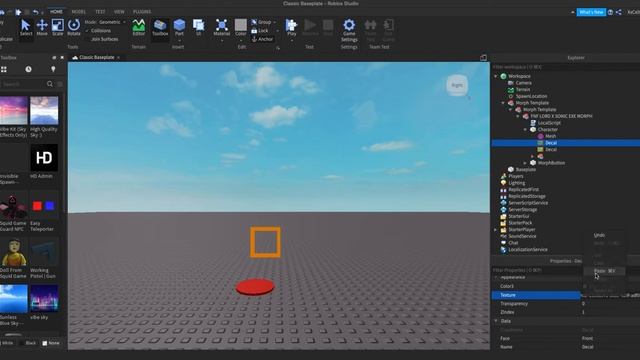Image resolution: width=640 pixels, height=360 pixels.
Task: Switch to the VIEW ribbon tab
Action: [x=119, y=12]
